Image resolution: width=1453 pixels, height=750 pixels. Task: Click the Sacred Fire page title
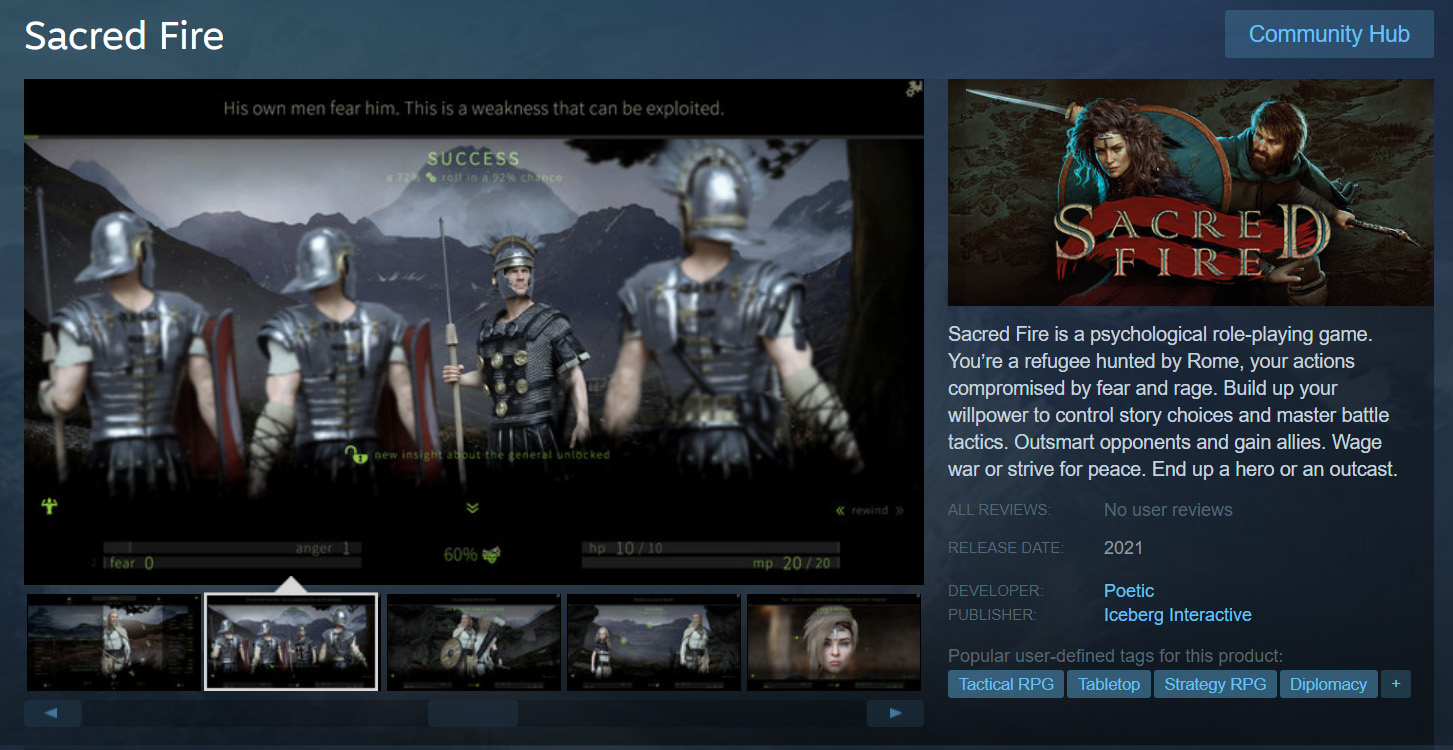coord(124,36)
